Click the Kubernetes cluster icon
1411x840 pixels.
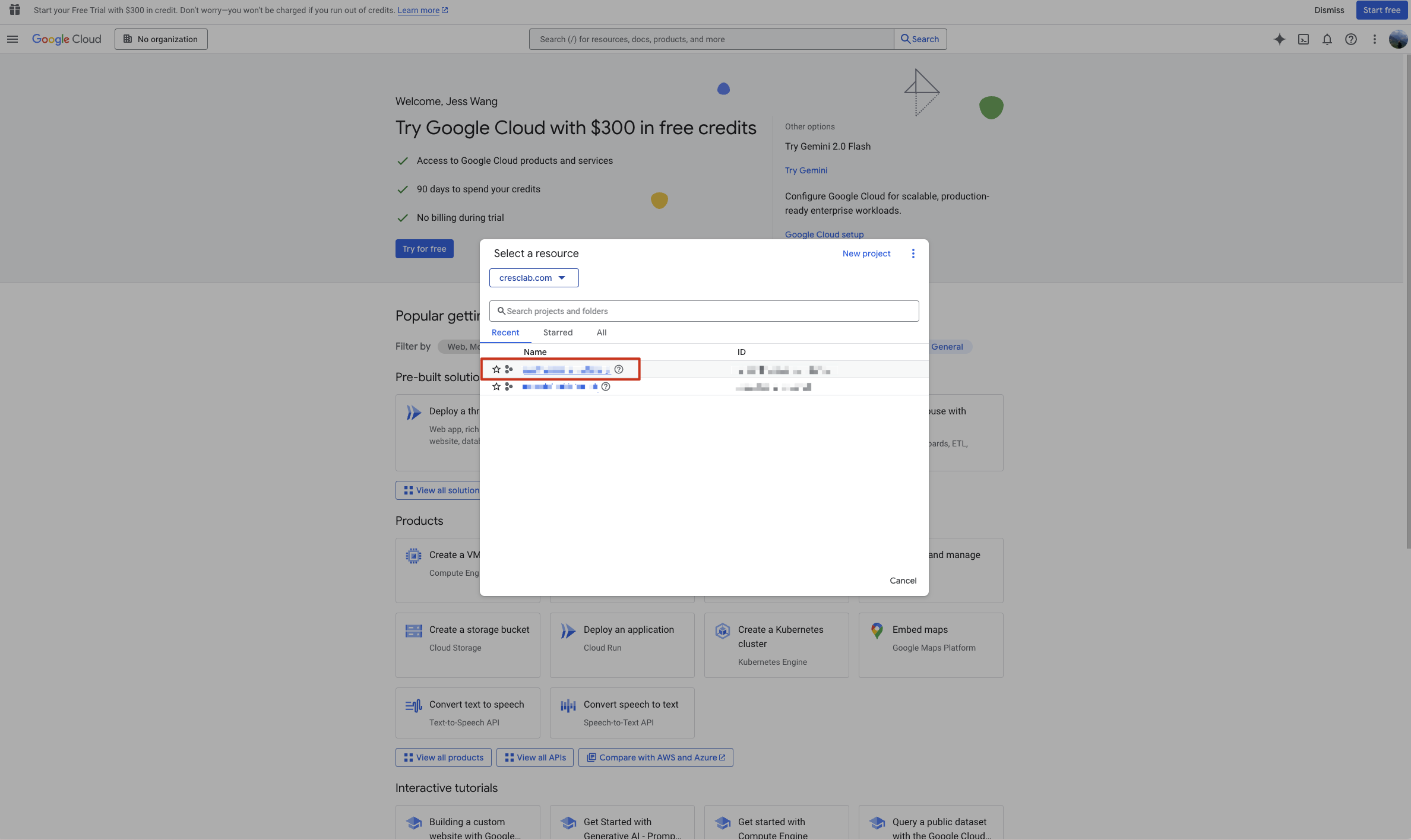coord(723,630)
